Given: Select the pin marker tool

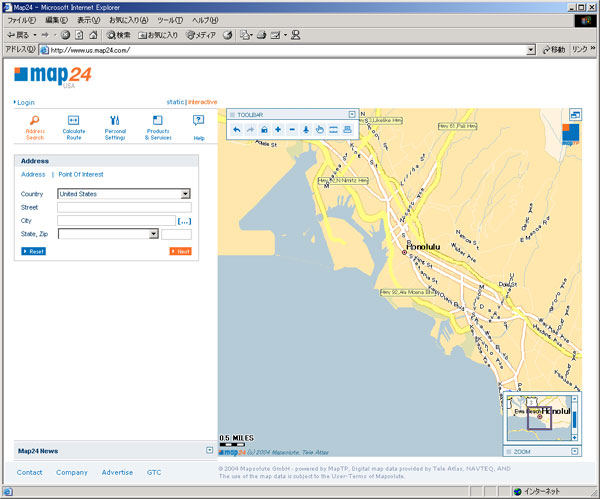Looking at the screenshot, I should pos(306,130).
